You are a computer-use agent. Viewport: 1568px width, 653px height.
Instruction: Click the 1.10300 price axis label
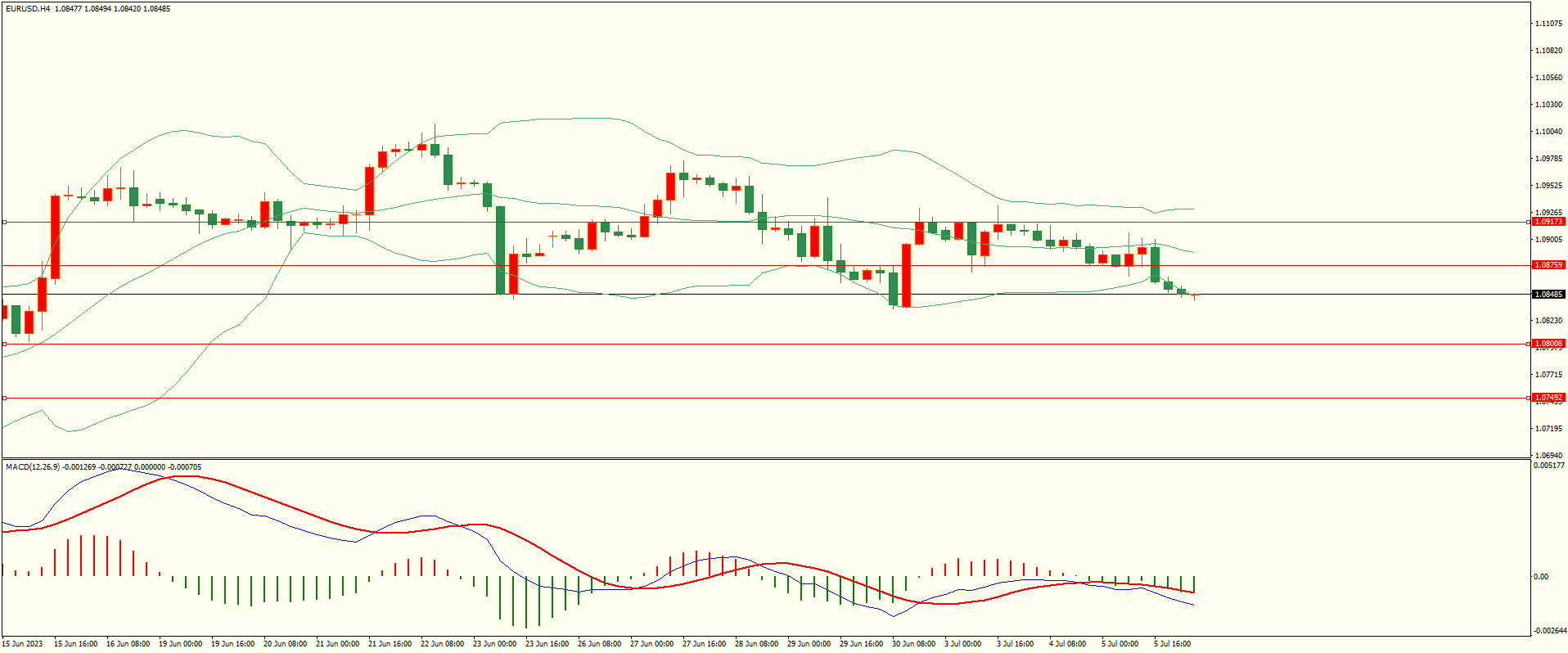(1548, 105)
